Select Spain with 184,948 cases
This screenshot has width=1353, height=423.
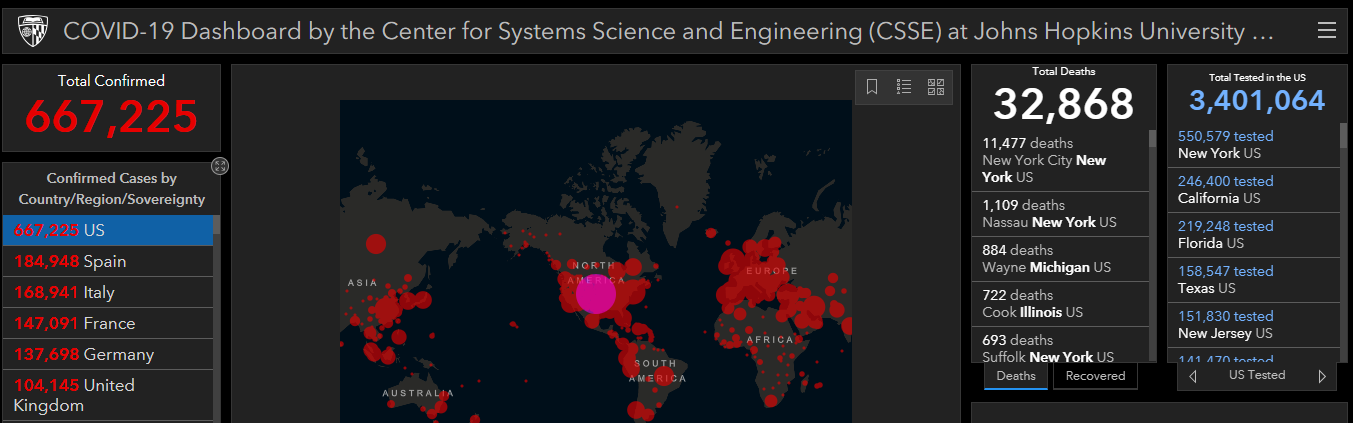pos(108,261)
